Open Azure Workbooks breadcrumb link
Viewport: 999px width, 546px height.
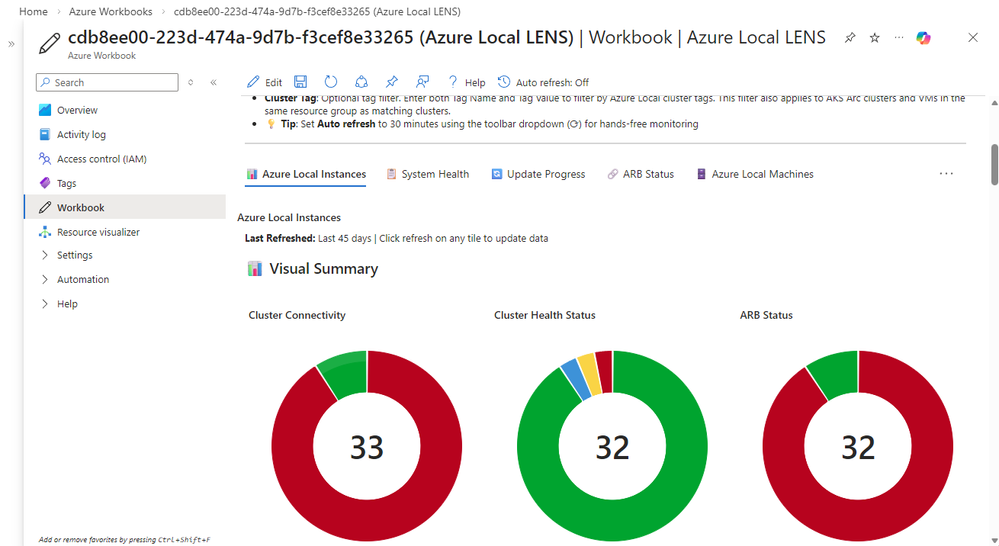coord(110,11)
